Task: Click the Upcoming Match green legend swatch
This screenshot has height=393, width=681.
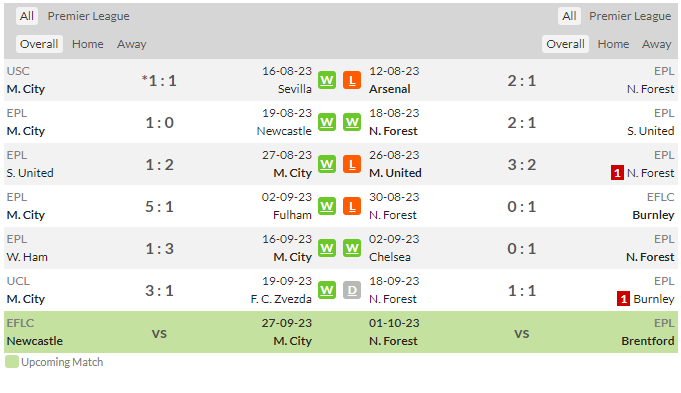Action: (x=12, y=362)
